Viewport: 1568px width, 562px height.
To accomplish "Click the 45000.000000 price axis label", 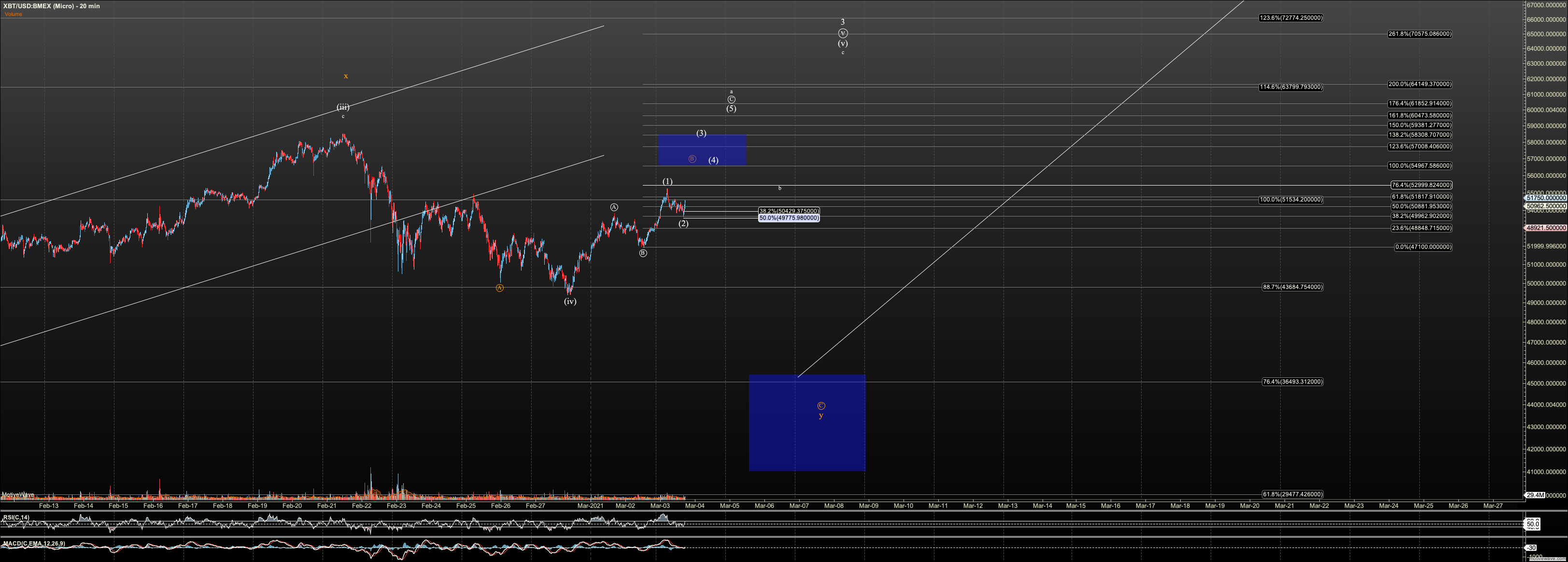I will (x=1546, y=384).
